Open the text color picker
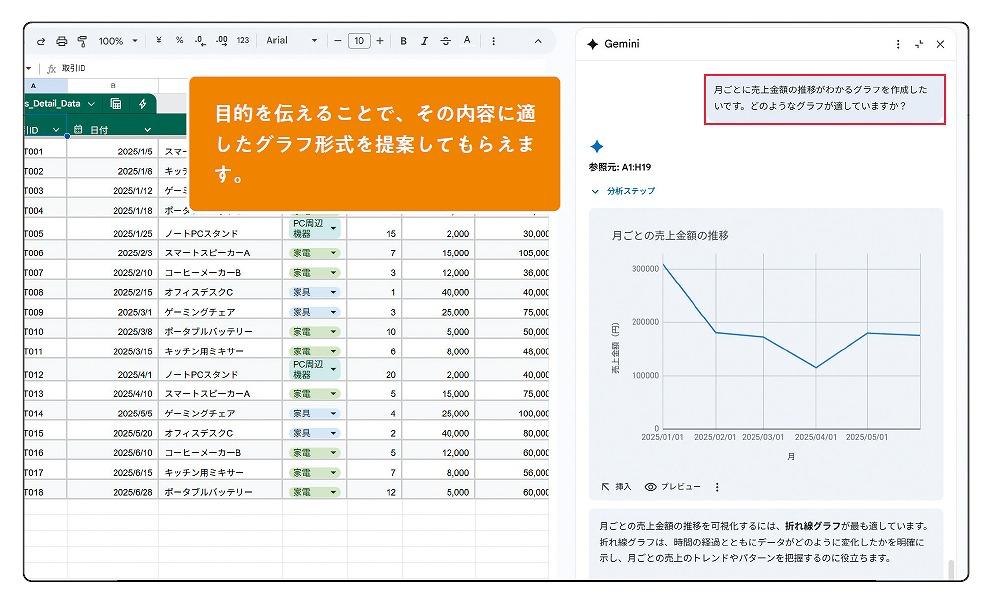The width and height of the screenshot is (992, 601). tap(466, 41)
